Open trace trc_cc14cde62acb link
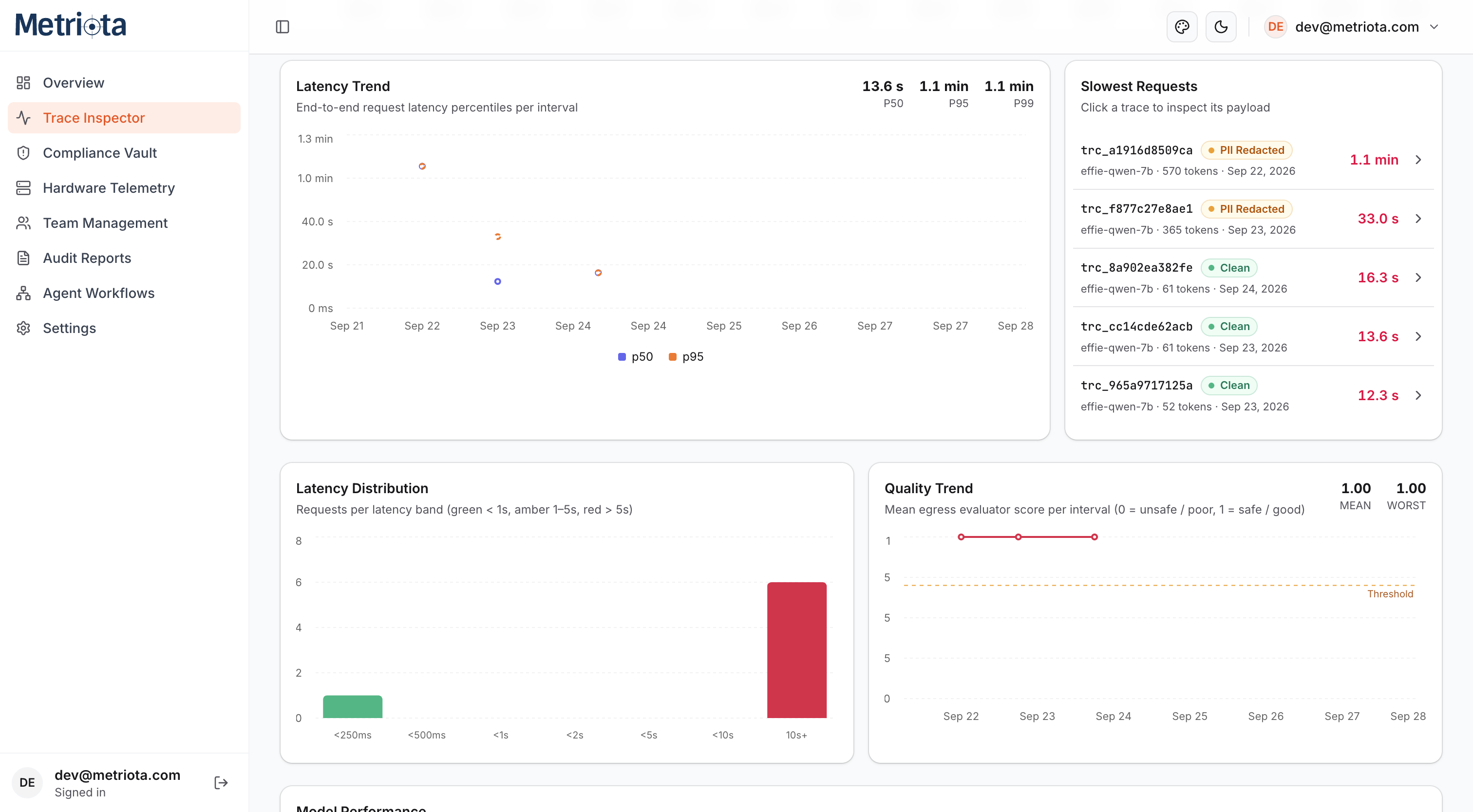The height and width of the screenshot is (812, 1473). [1136, 327]
